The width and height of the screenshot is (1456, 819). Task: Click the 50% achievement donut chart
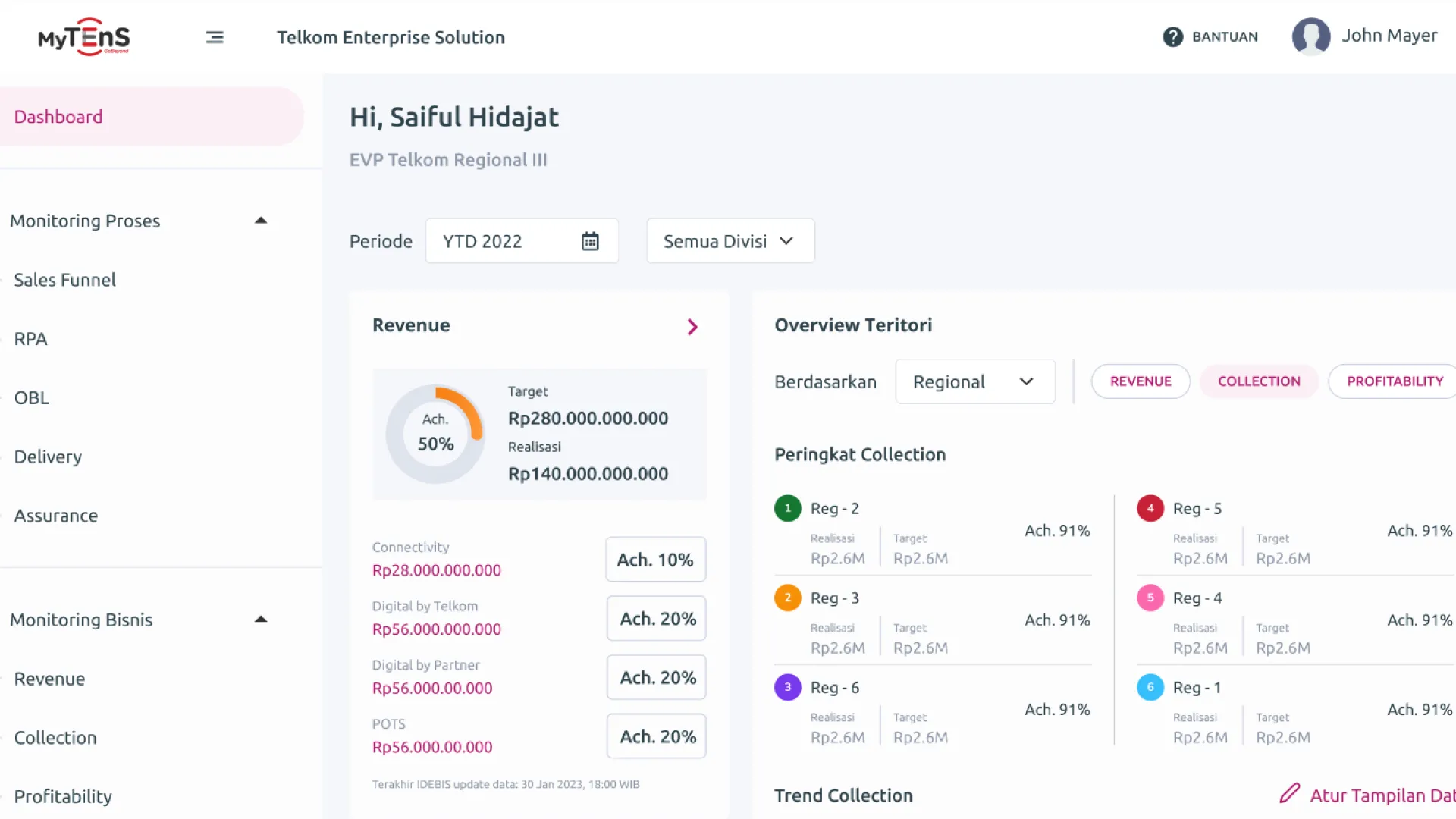pos(435,434)
